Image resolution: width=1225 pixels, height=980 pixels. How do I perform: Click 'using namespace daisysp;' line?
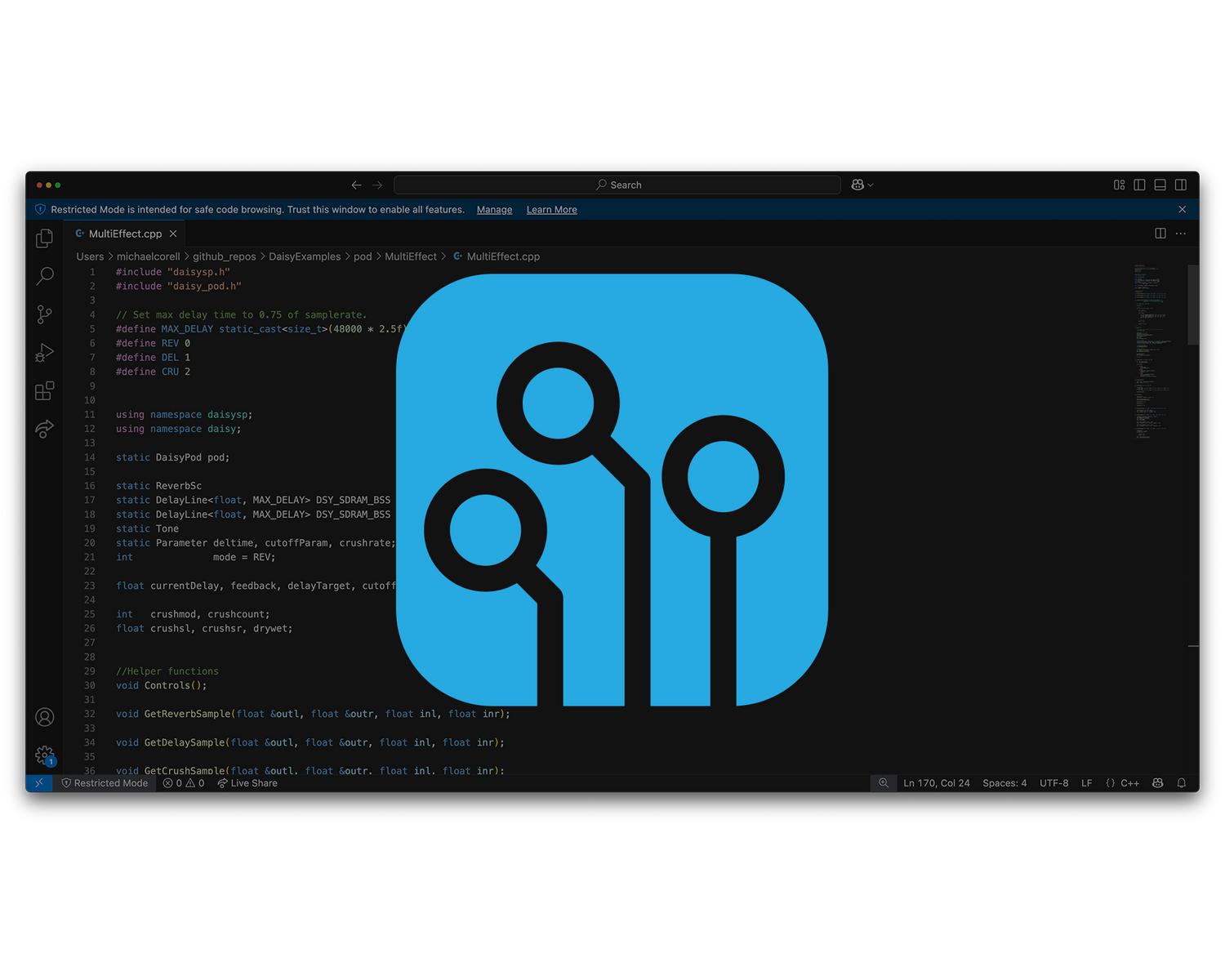click(184, 415)
